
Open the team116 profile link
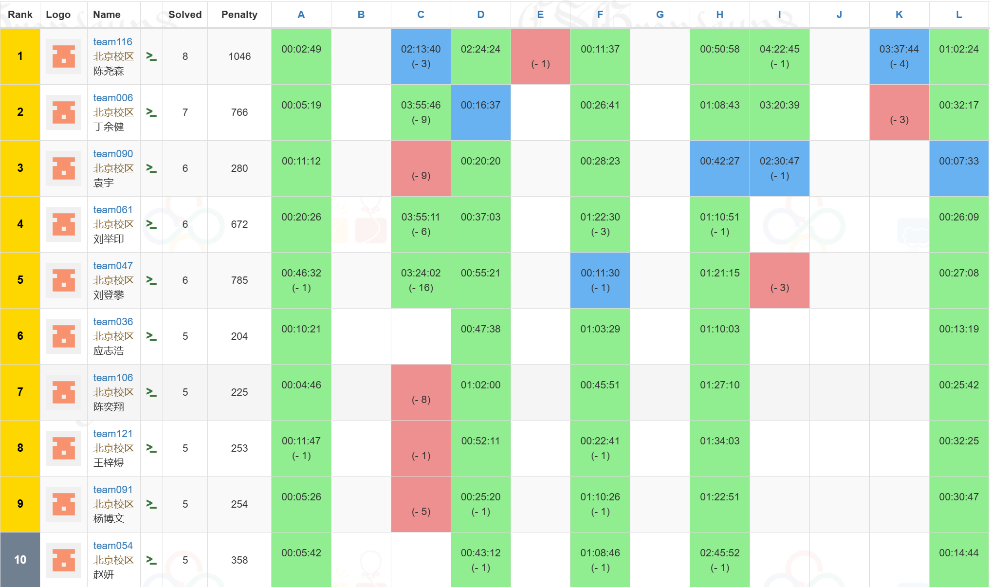tap(112, 42)
